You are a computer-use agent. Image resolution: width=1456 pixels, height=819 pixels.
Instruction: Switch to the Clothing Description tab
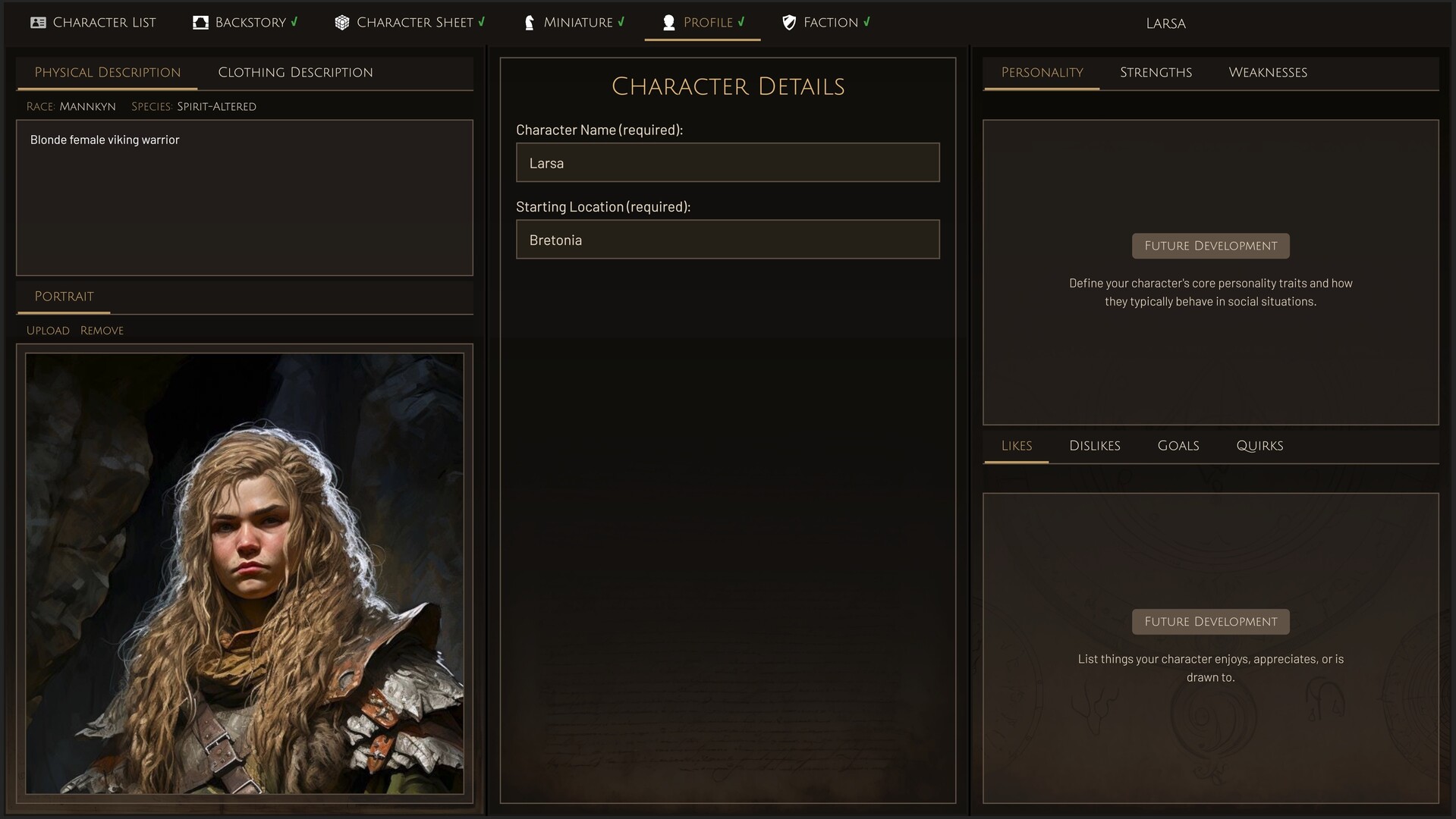[295, 72]
